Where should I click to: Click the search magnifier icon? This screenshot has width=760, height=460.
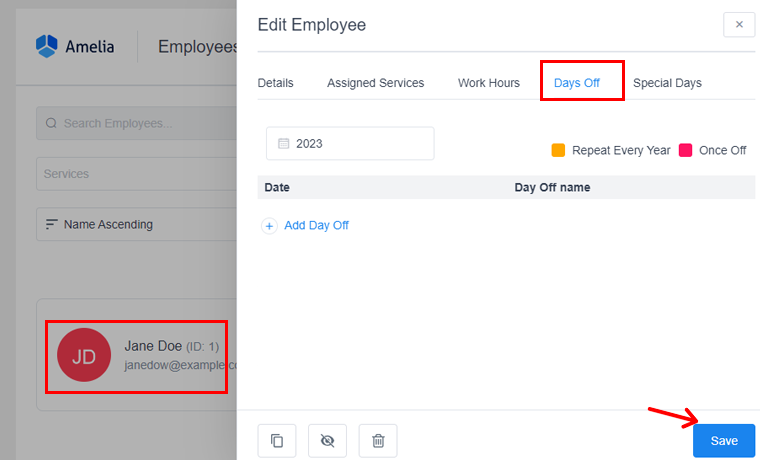(51, 123)
